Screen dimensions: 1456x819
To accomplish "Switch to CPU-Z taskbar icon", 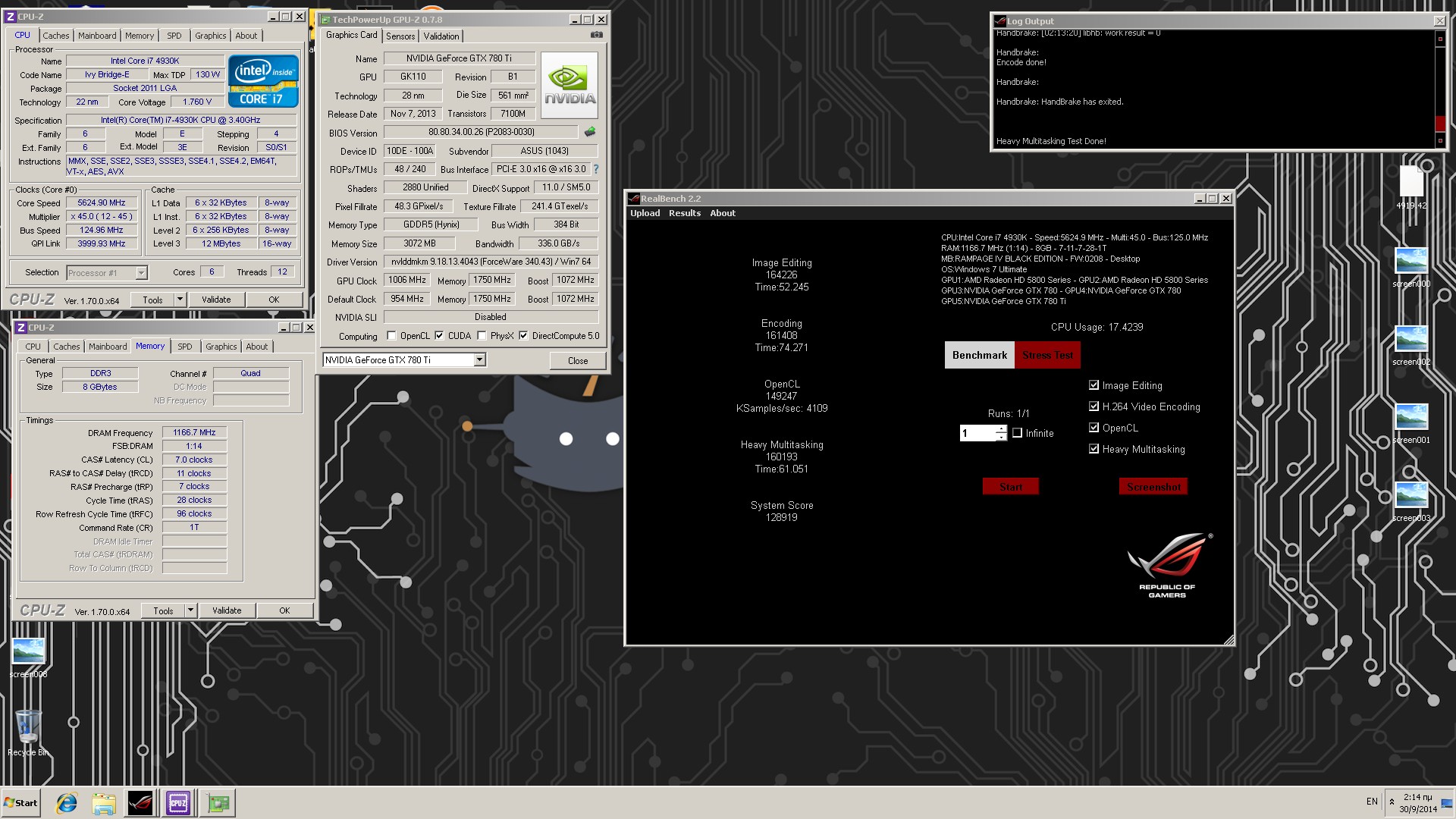I will tap(178, 802).
